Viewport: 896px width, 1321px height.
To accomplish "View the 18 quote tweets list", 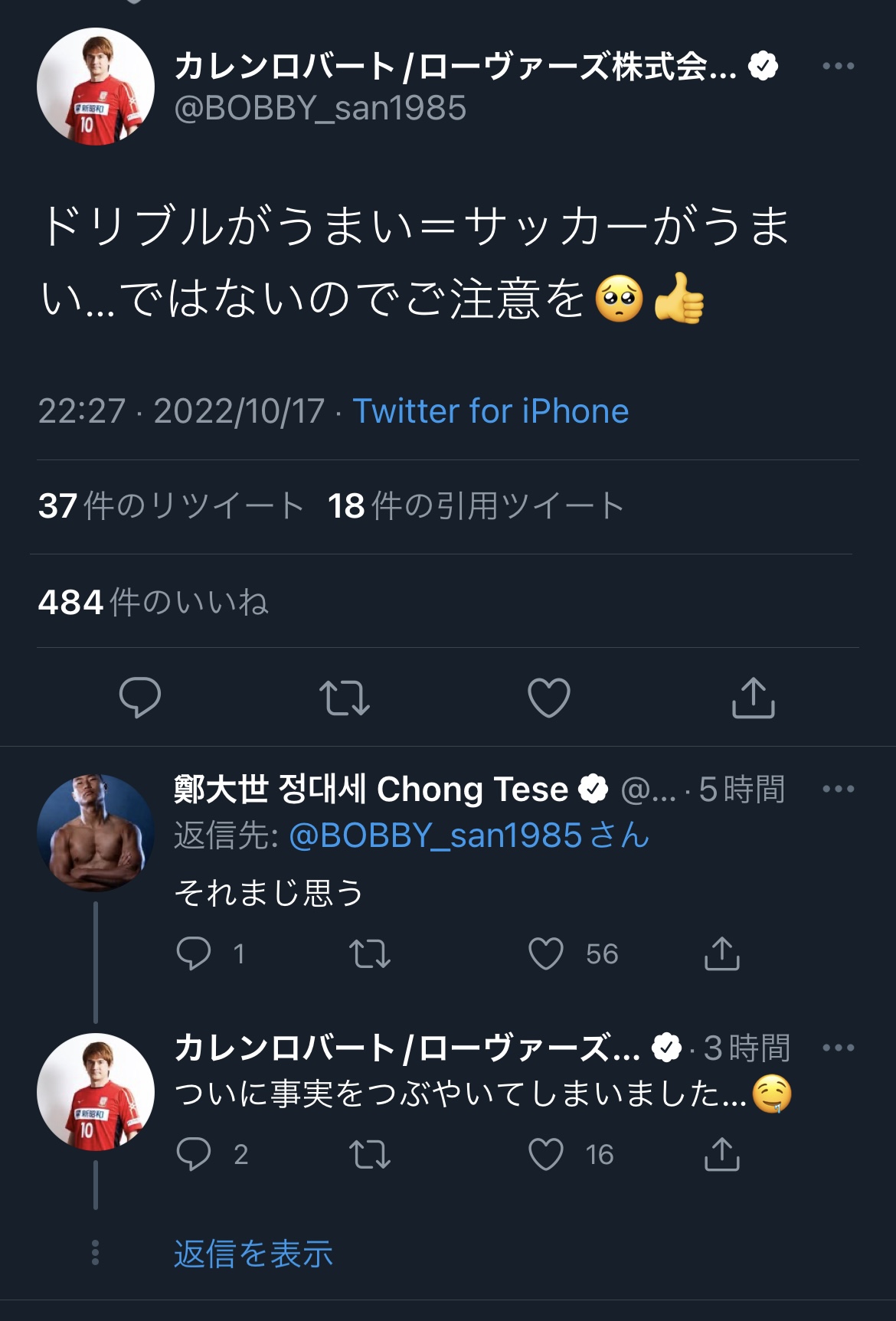I will [476, 506].
